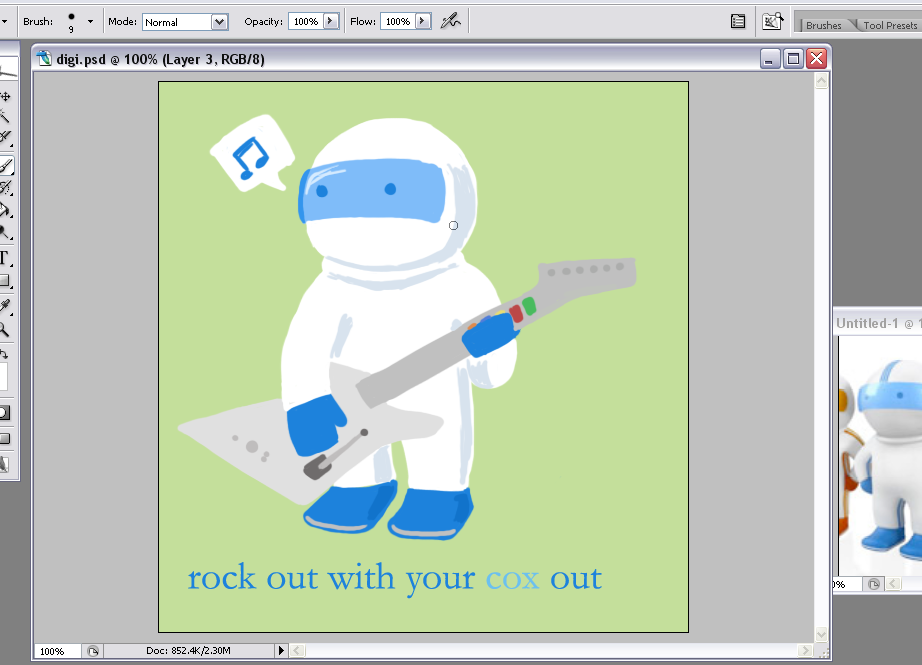Select the Rectangle shape tool
Screen dimensions: 922x665
(5, 280)
